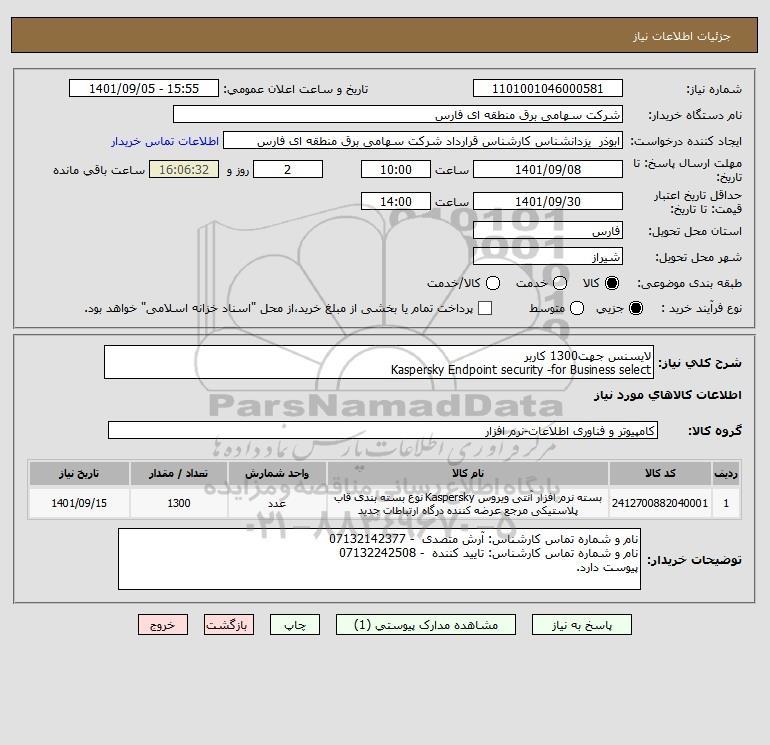770x745 pixels.
Task: Click the Kaspersky antivirus product name cell
Action: tap(468, 503)
